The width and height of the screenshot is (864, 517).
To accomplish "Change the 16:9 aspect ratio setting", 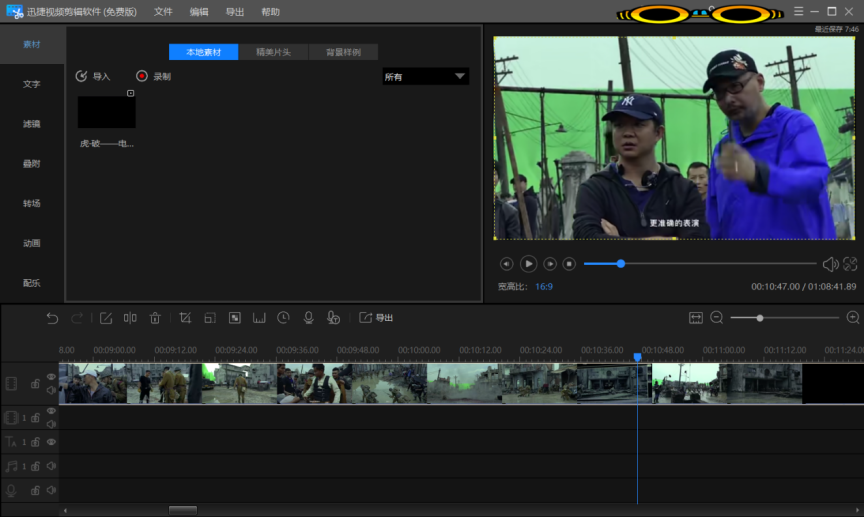I will coord(543,287).
